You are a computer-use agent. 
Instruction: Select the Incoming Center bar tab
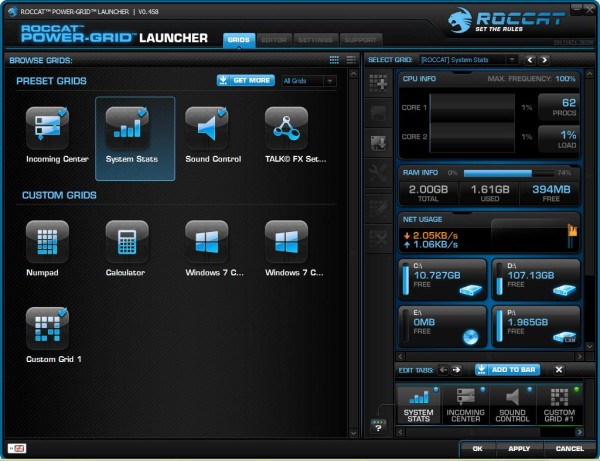[x=465, y=405]
